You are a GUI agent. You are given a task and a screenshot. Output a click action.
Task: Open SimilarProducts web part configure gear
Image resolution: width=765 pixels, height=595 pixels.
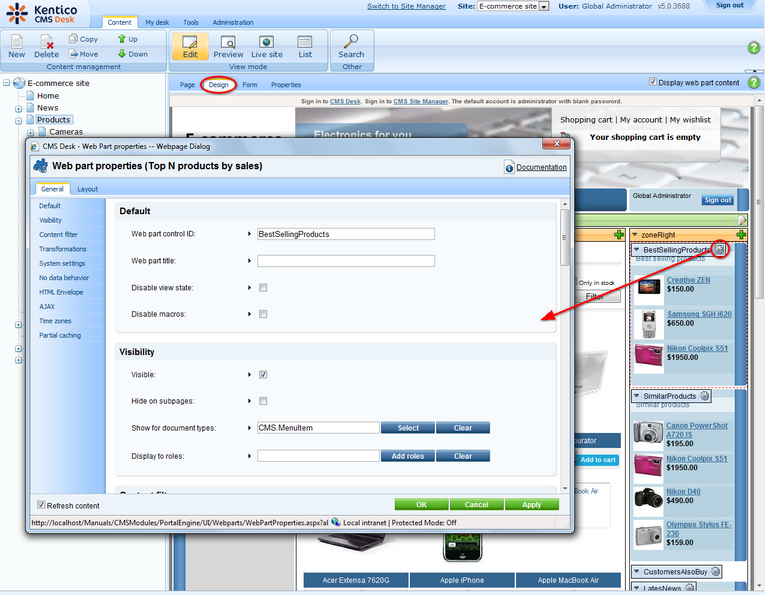pos(705,396)
